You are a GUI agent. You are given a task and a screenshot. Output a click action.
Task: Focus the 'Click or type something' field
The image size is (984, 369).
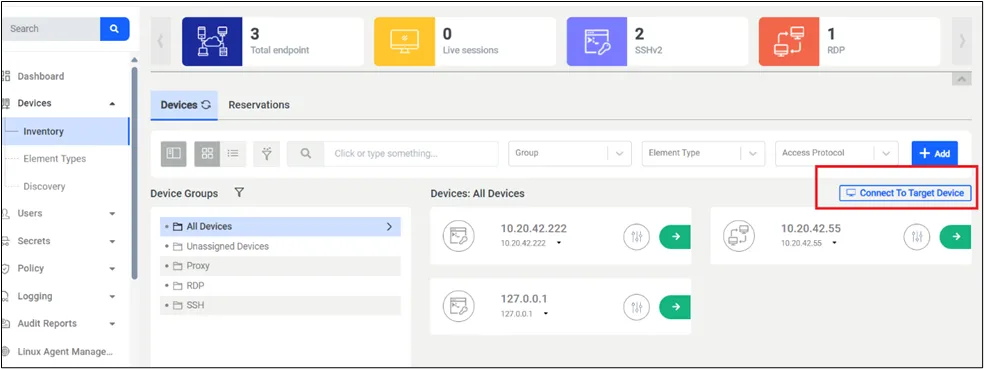(x=410, y=153)
